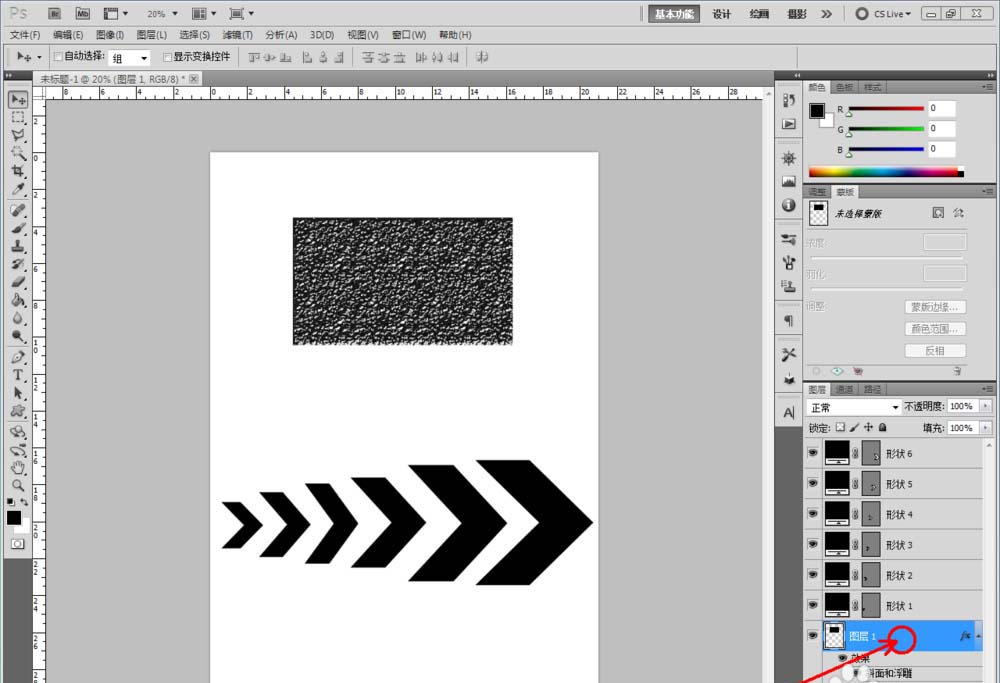Viewport: 1000px width, 683px height.
Task: Select the Eyedropper tool
Action: [18, 189]
